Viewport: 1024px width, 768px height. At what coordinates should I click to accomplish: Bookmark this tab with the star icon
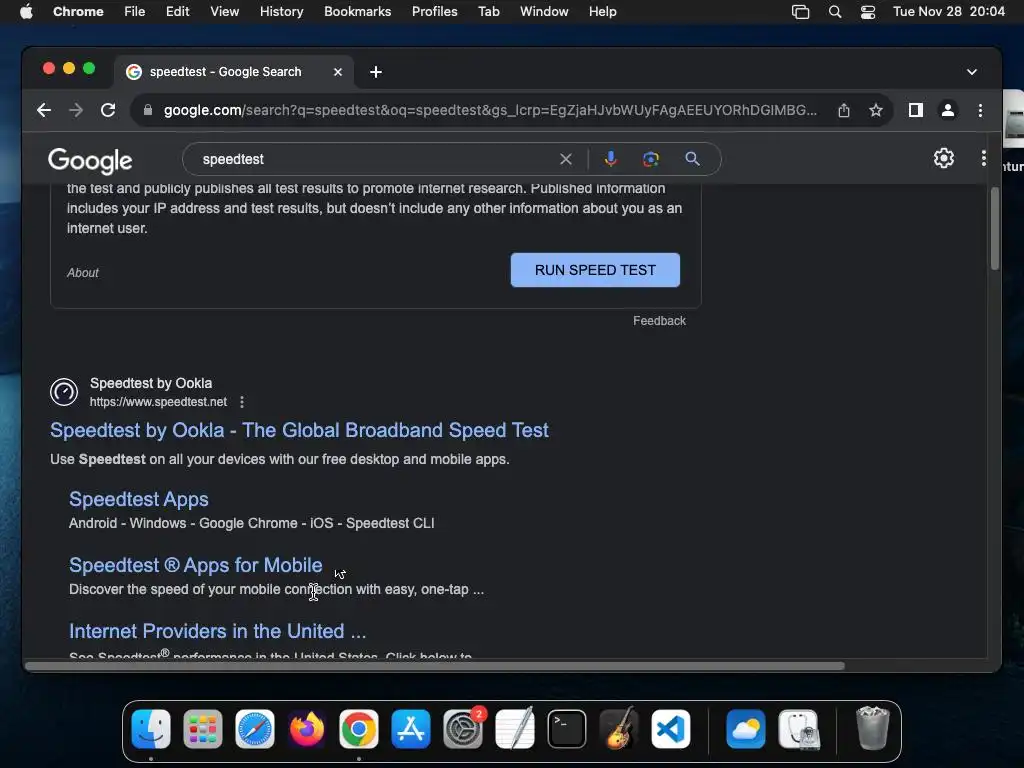click(876, 110)
